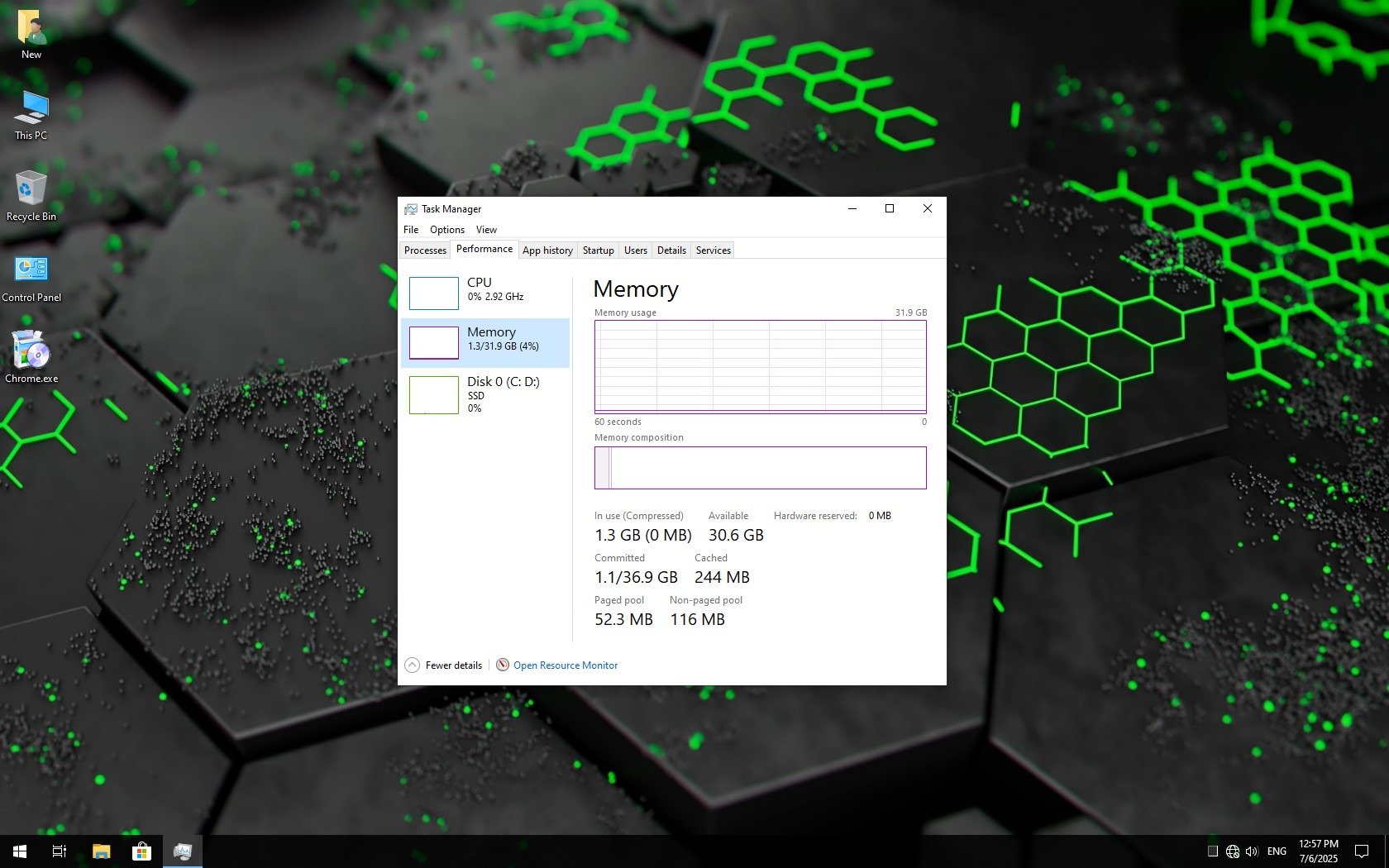
Task: Close the Task Manager window
Action: [928, 209]
